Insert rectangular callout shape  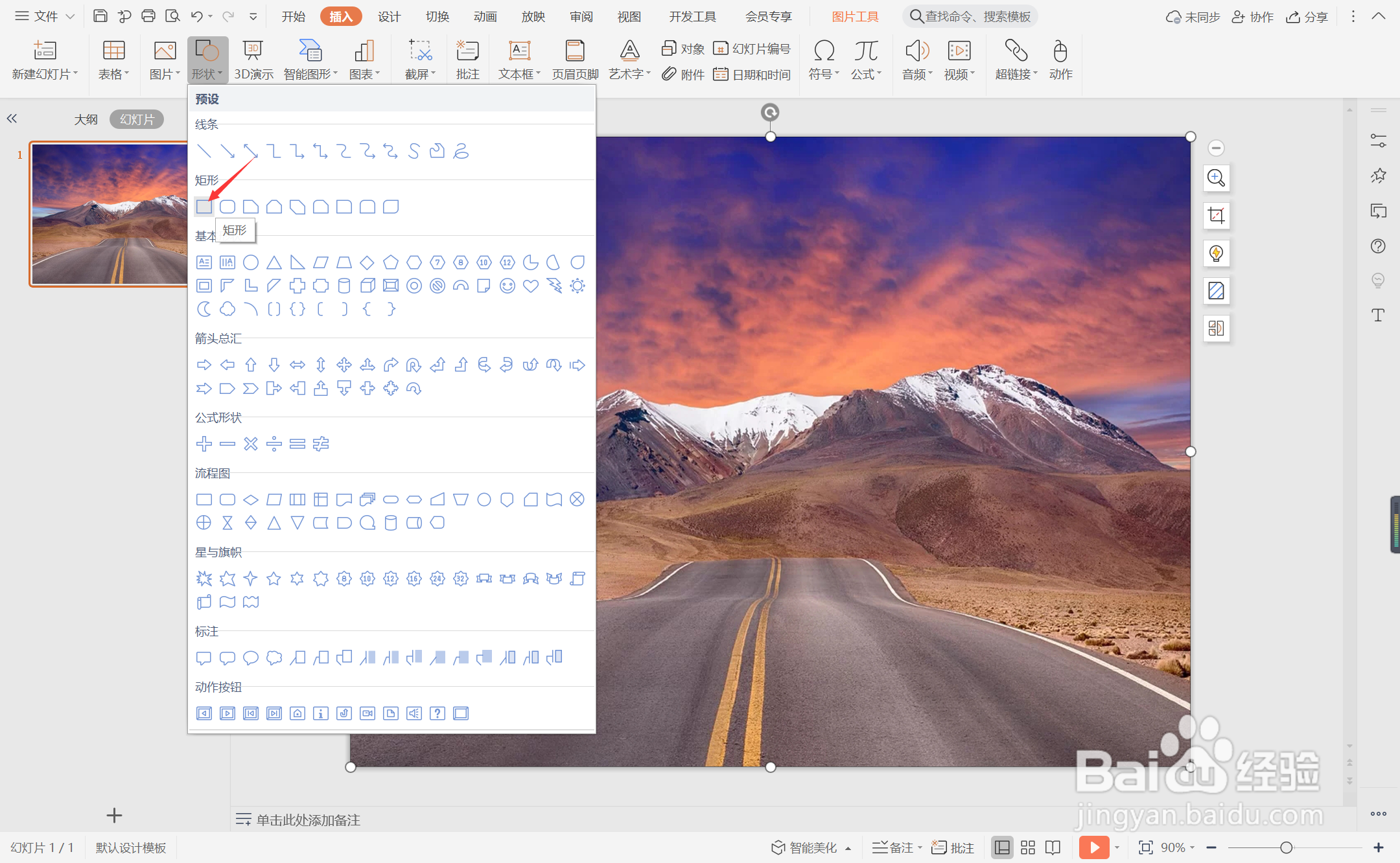coord(204,658)
